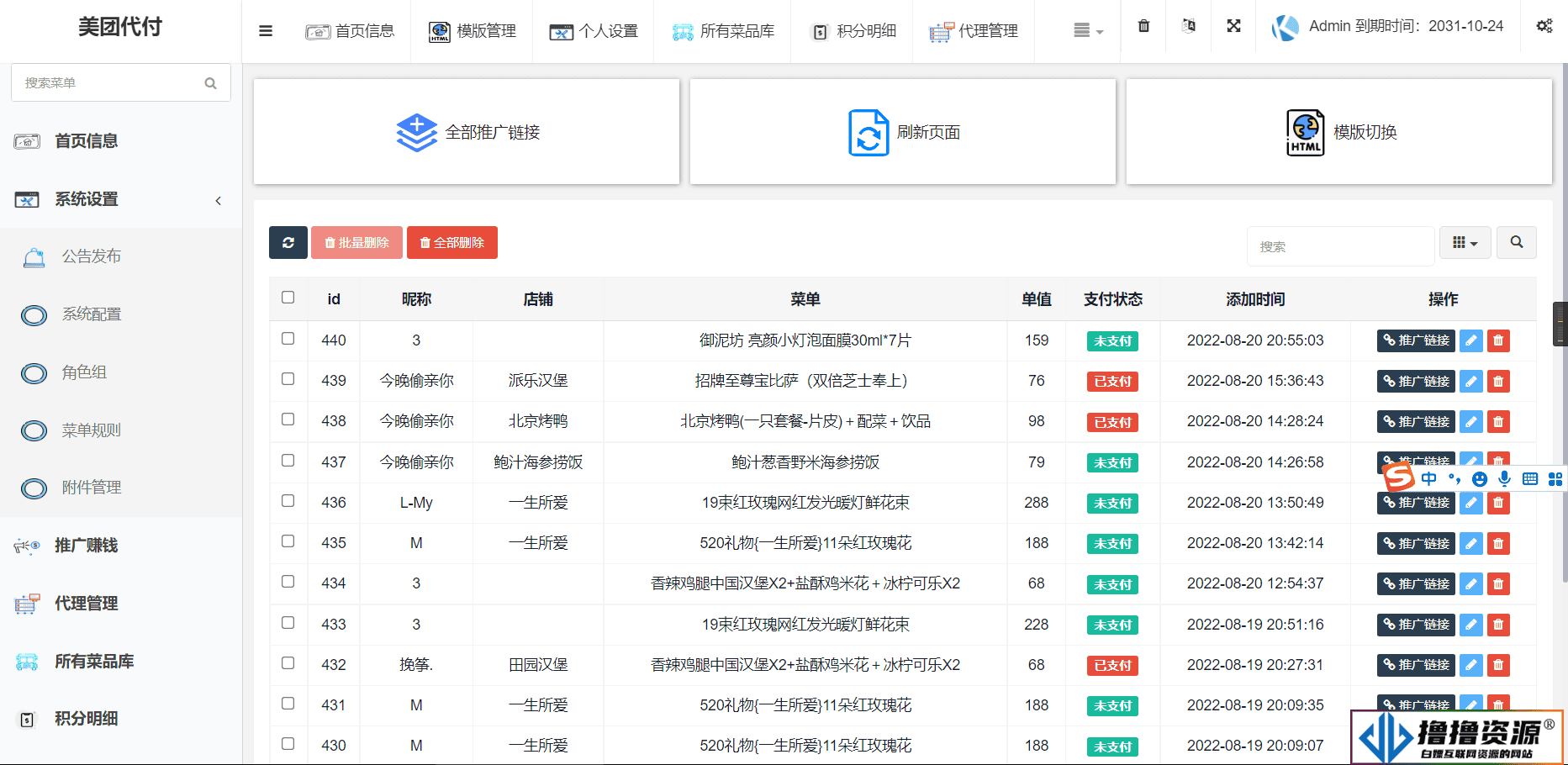The width and height of the screenshot is (1568, 765).
Task: Click the 刷新页面 refresh card
Action: pos(903,132)
